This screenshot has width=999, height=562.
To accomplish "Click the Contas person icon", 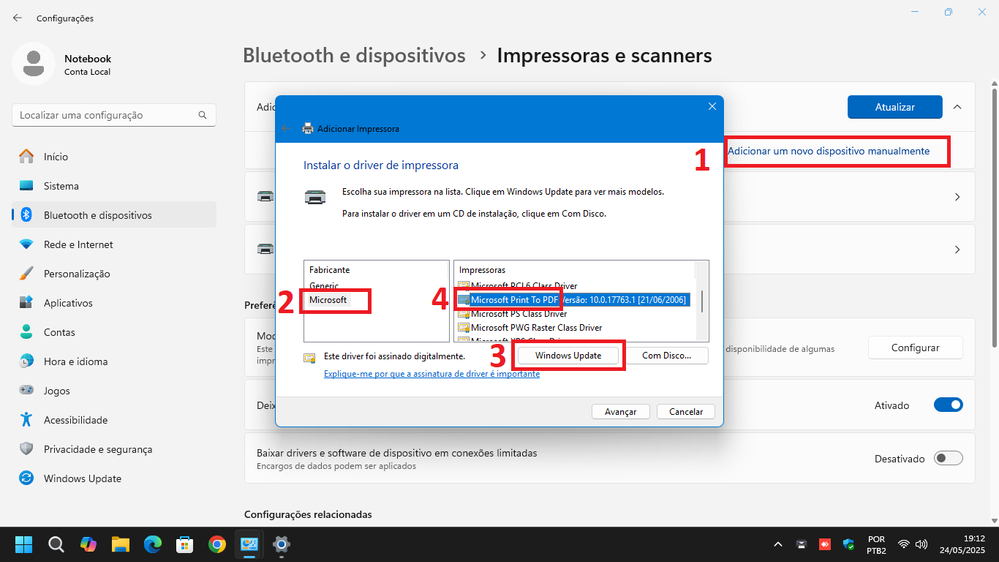I will click(x=26, y=332).
